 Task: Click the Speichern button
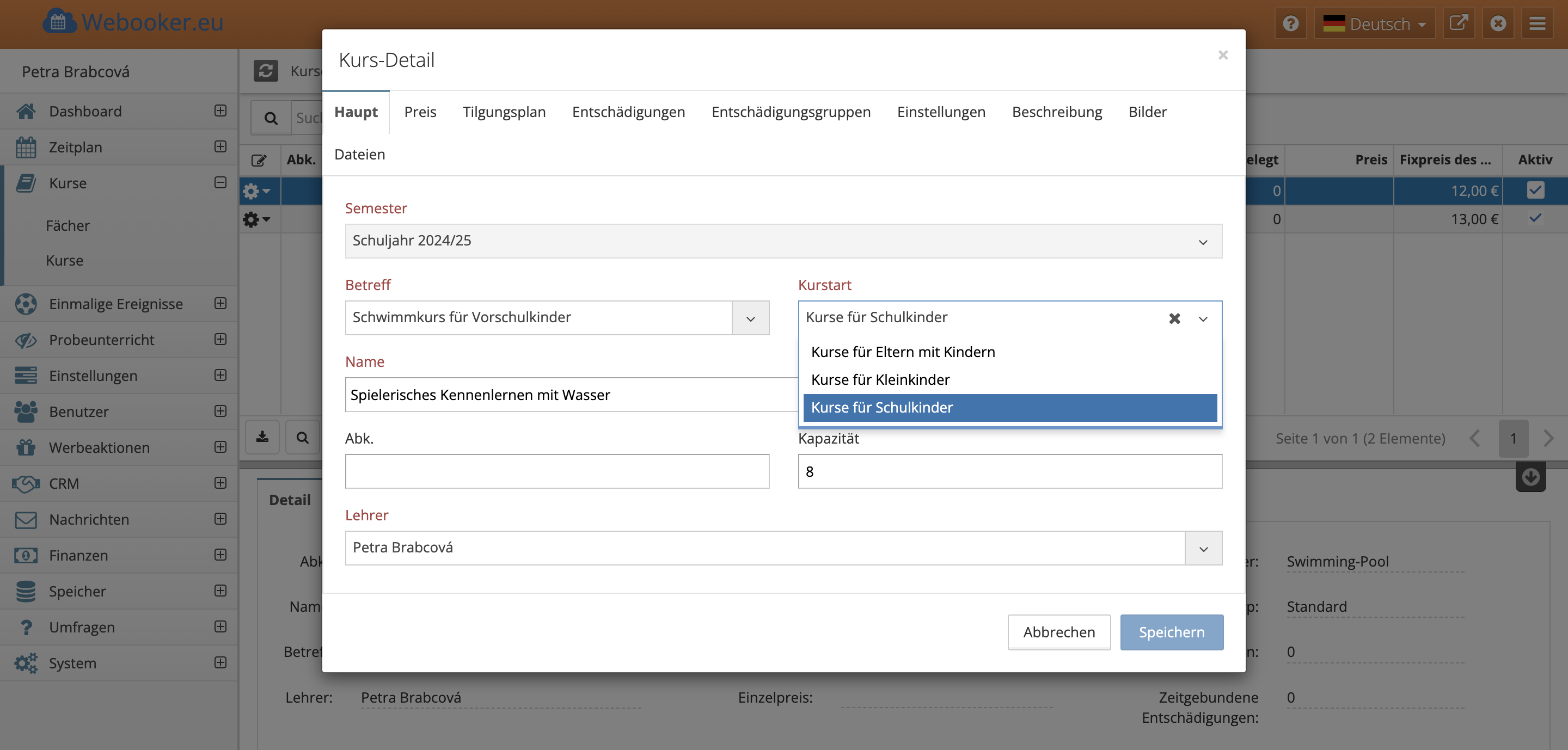(x=1171, y=632)
